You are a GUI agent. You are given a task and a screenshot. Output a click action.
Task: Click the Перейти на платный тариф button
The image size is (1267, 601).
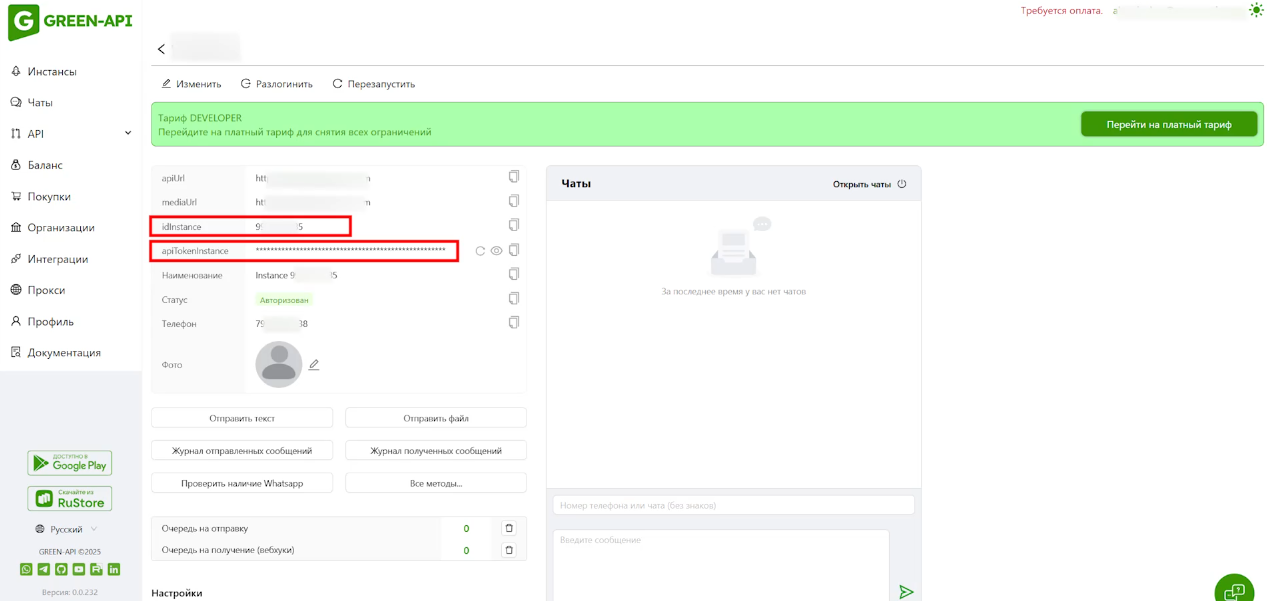click(1168, 125)
